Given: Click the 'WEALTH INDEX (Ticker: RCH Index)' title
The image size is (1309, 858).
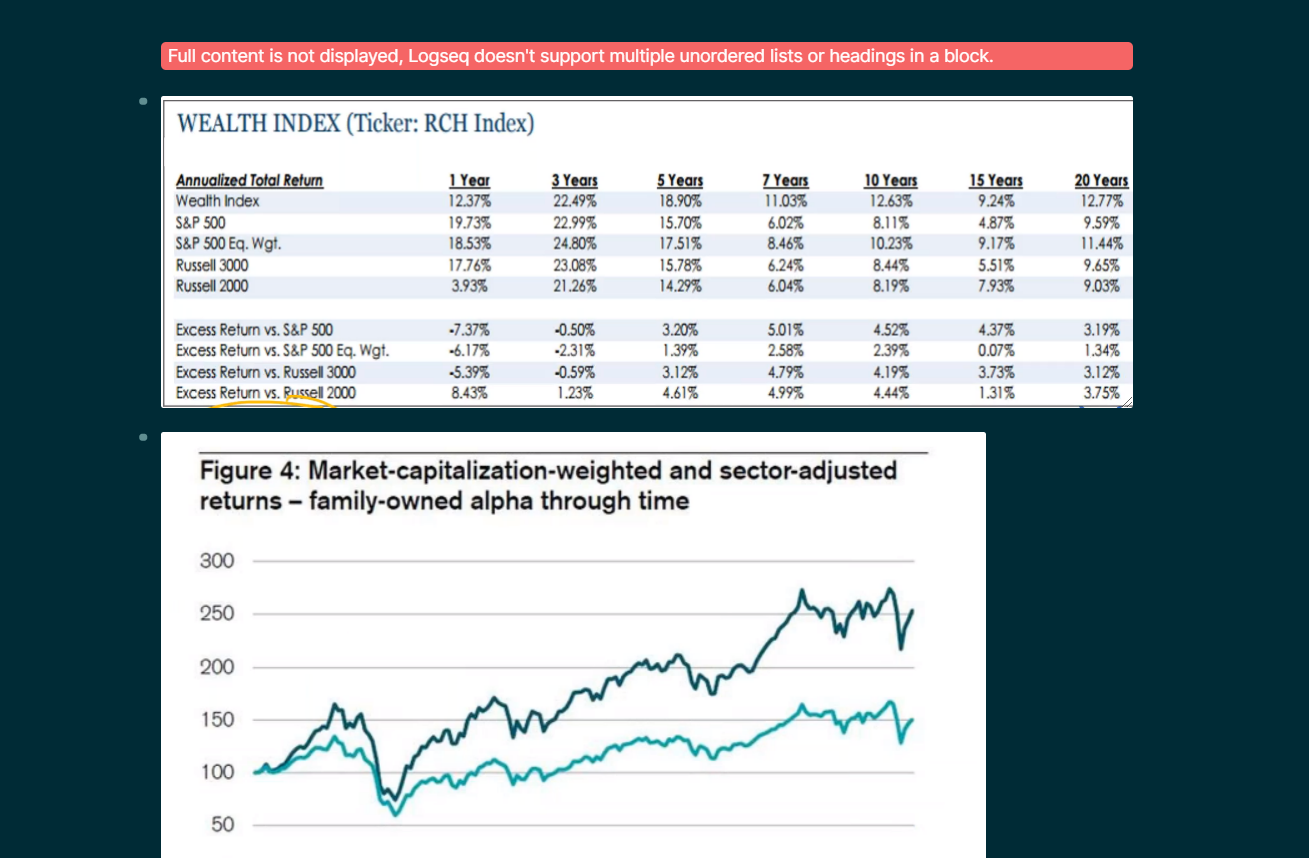Looking at the screenshot, I should pyautogui.click(x=355, y=124).
